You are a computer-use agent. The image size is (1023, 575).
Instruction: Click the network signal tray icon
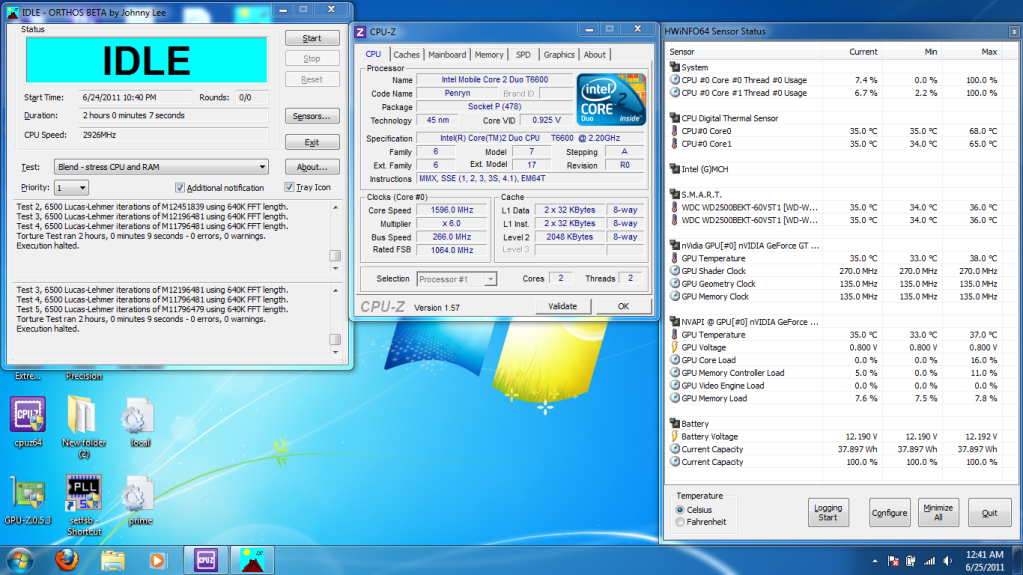tap(929, 561)
